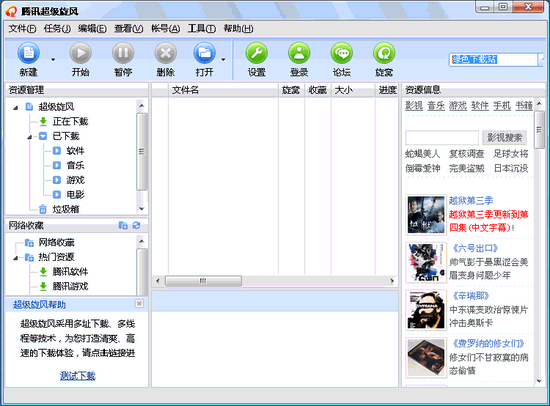The height and width of the screenshot is (406, 550).
Task: Open the 垃圾箱 trash item
Action: (x=66, y=209)
